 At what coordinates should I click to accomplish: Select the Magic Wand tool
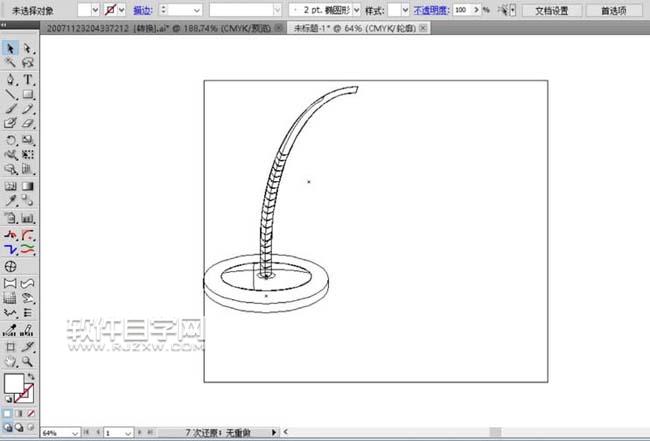tap(11, 62)
